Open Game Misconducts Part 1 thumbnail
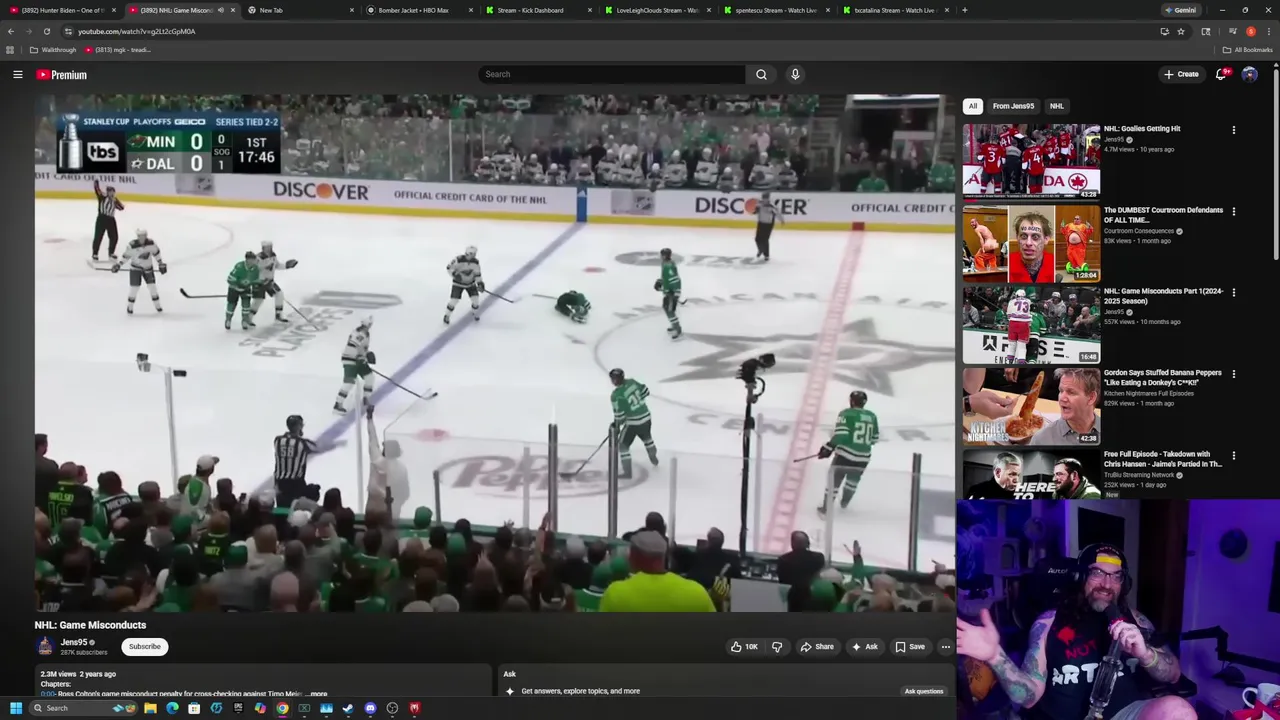The image size is (1280, 720). [x=1031, y=324]
